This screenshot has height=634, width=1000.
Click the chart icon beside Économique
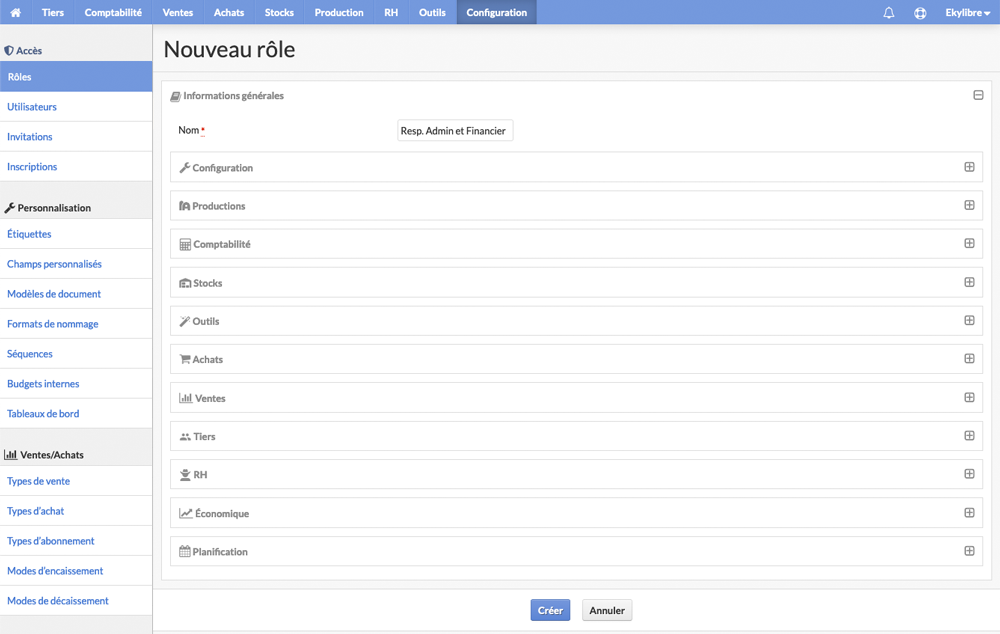point(186,513)
